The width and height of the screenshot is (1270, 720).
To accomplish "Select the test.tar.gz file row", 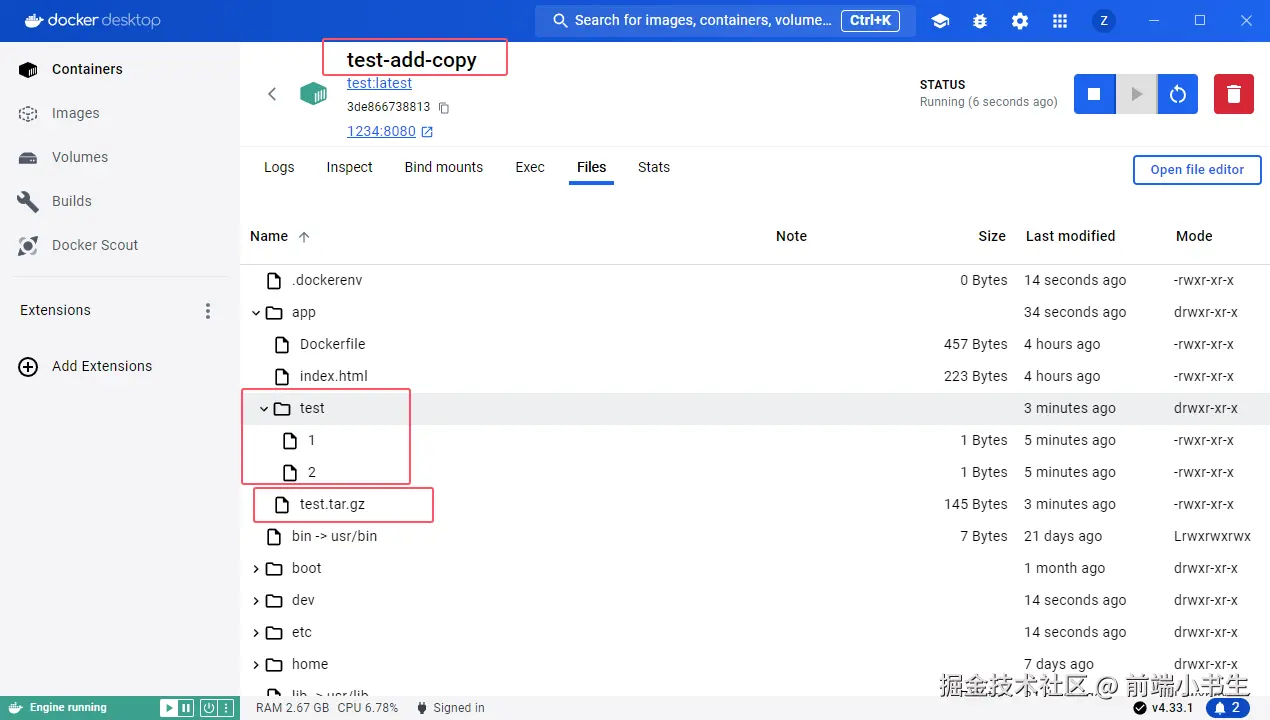I will 755,504.
